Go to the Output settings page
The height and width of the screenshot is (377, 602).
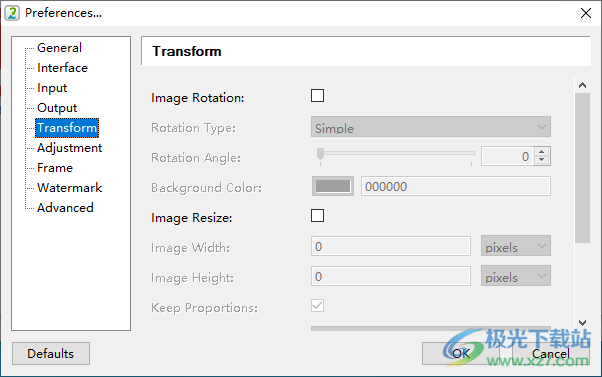[x=57, y=108]
